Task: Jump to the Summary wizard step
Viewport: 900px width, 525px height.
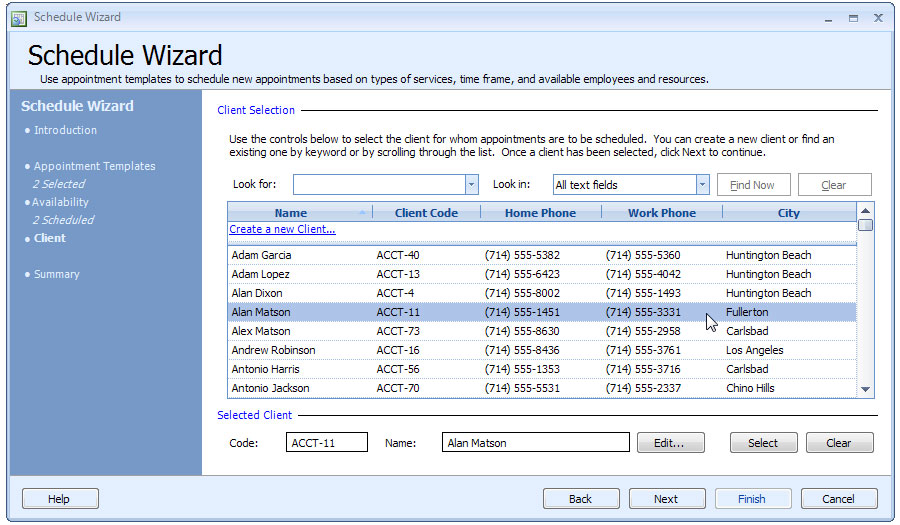Action: (56, 274)
